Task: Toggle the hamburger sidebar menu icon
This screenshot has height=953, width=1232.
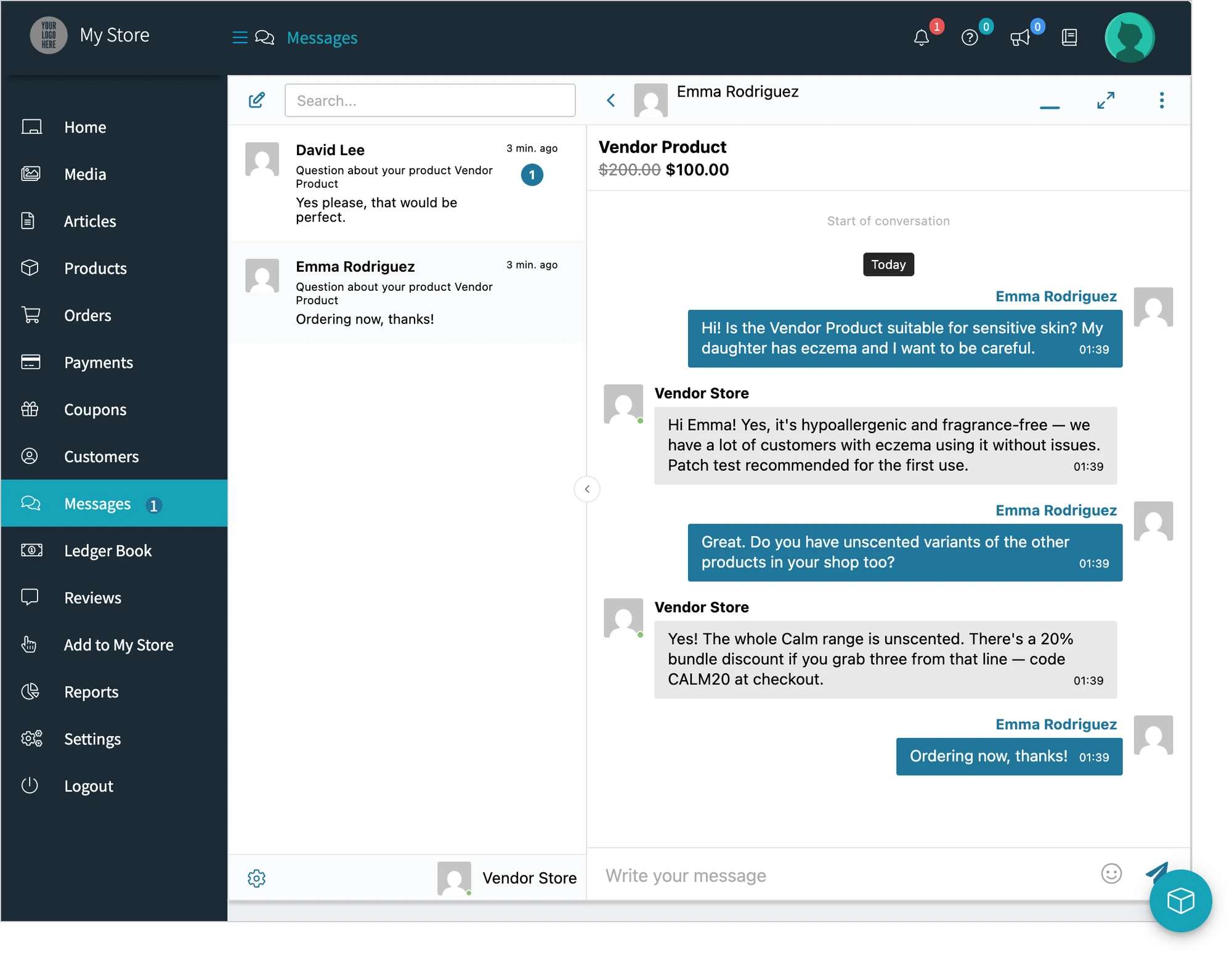Action: click(240, 38)
